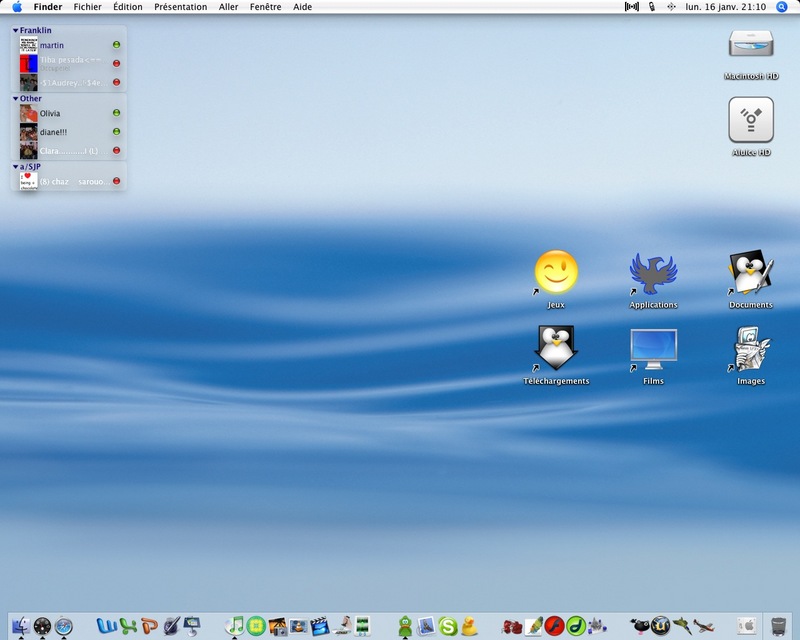Collapse the Other contact group
The height and width of the screenshot is (640, 800).
[x=15, y=99]
